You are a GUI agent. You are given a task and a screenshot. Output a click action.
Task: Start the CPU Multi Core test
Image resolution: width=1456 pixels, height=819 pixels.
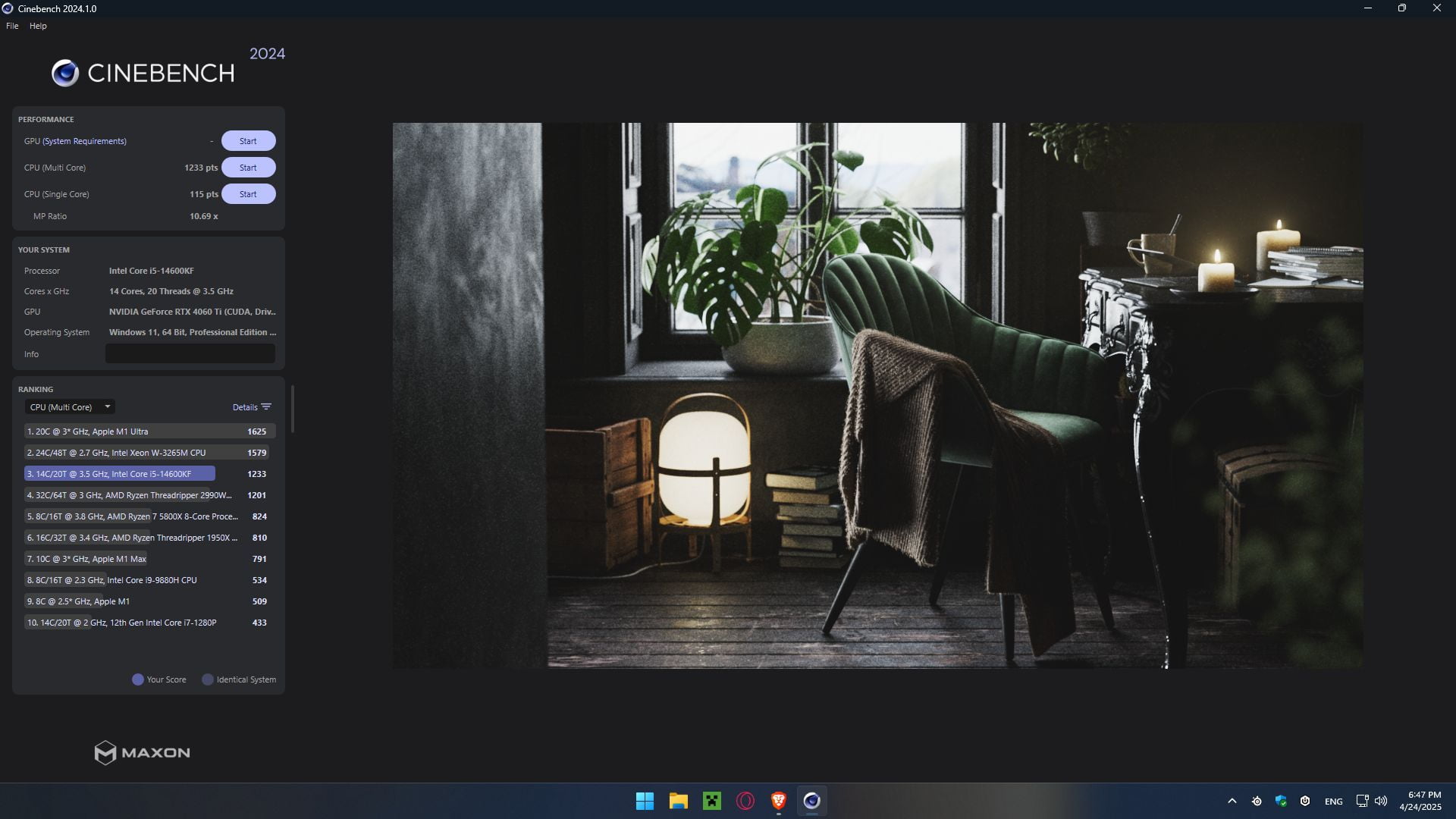[248, 168]
